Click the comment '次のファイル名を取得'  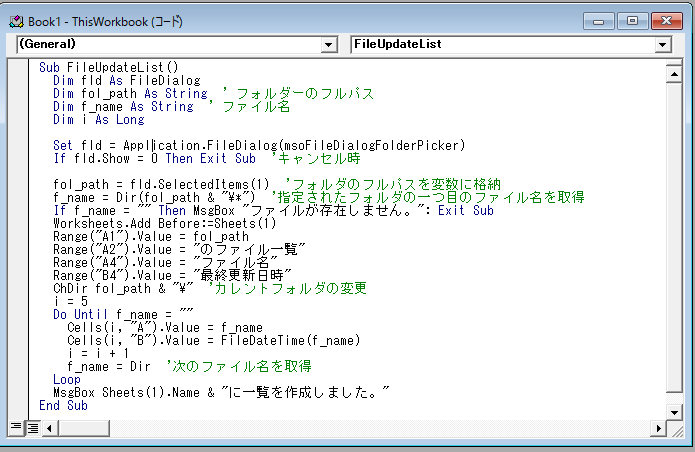242,366
